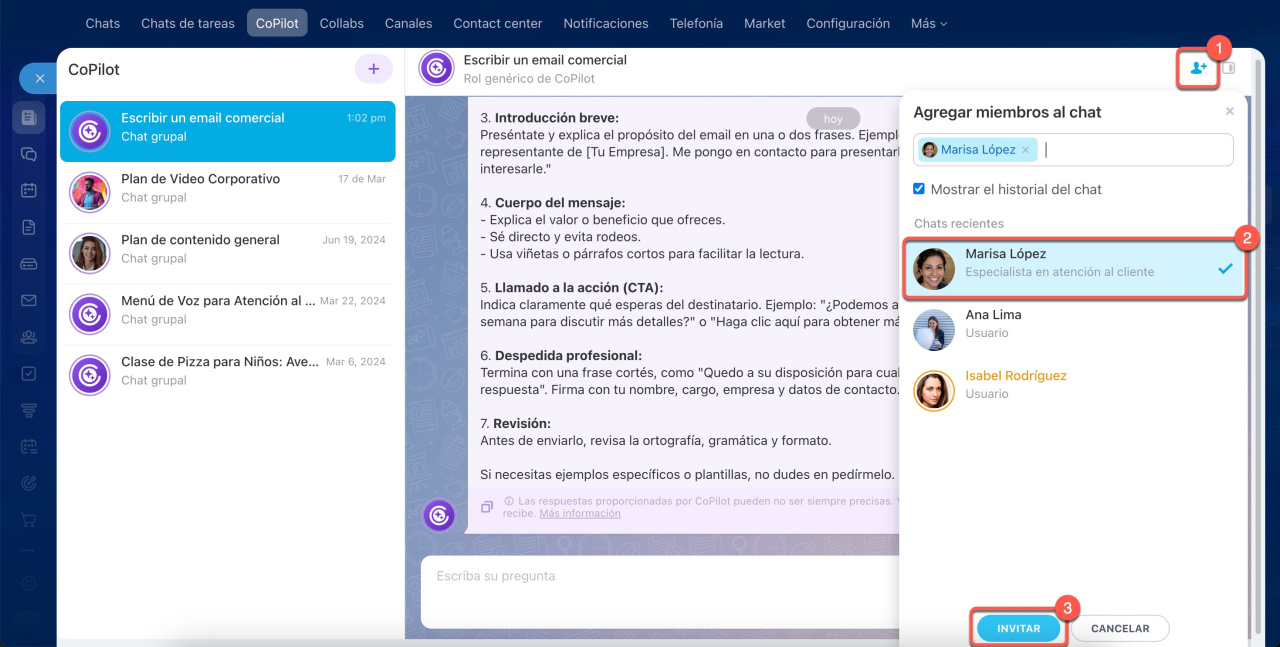This screenshot has width=1280, height=647.
Task: Click the copy response icon below message
Action: click(x=487, y=506)
